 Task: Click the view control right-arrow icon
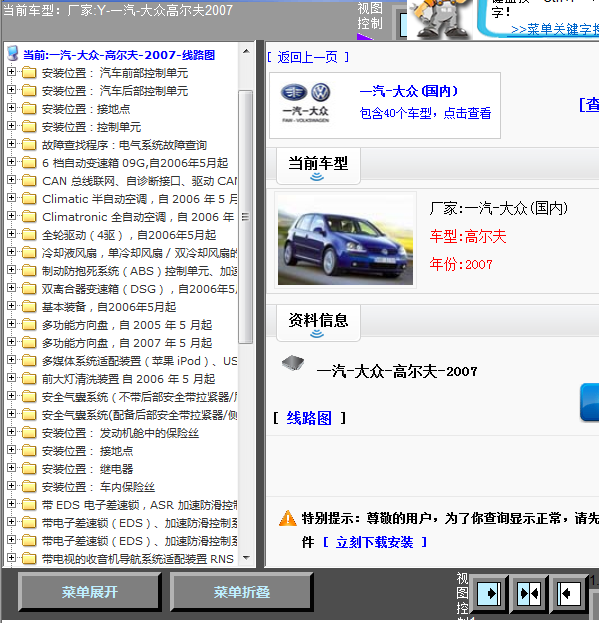(x=489, y=594)
